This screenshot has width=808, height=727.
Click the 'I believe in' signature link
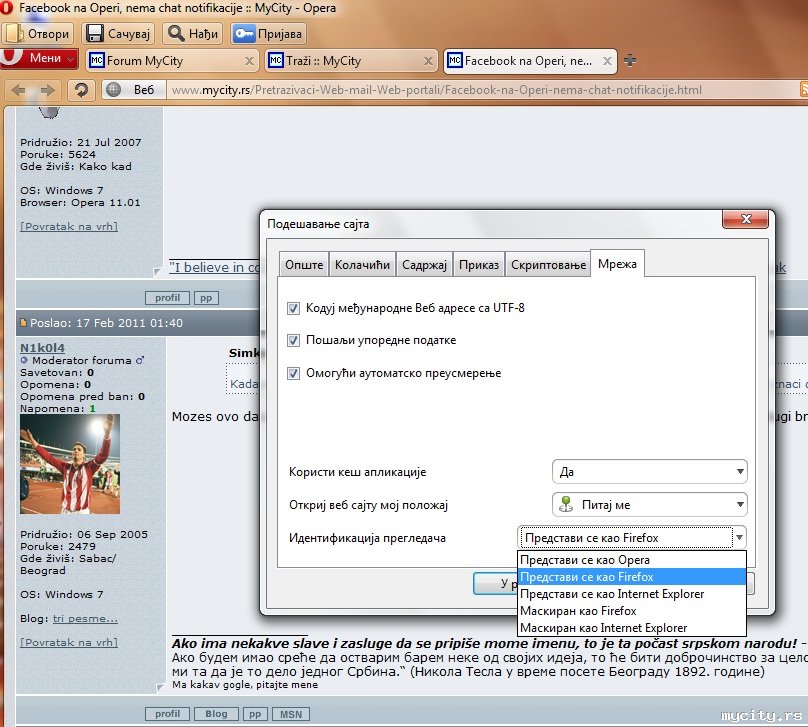point(214,267)
